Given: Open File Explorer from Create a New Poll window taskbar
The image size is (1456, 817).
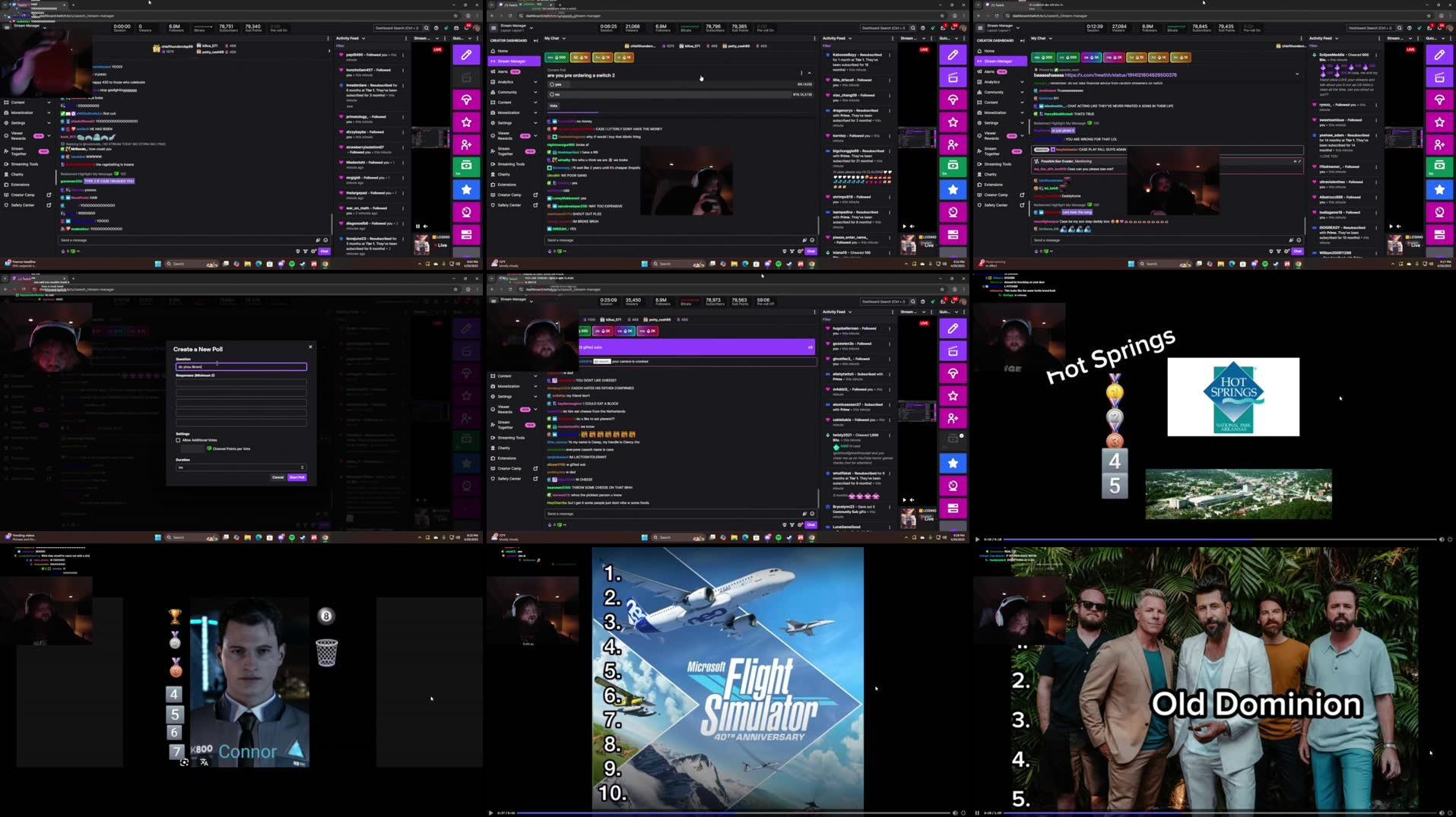Looking at the screenshot, I should [247, 537].
